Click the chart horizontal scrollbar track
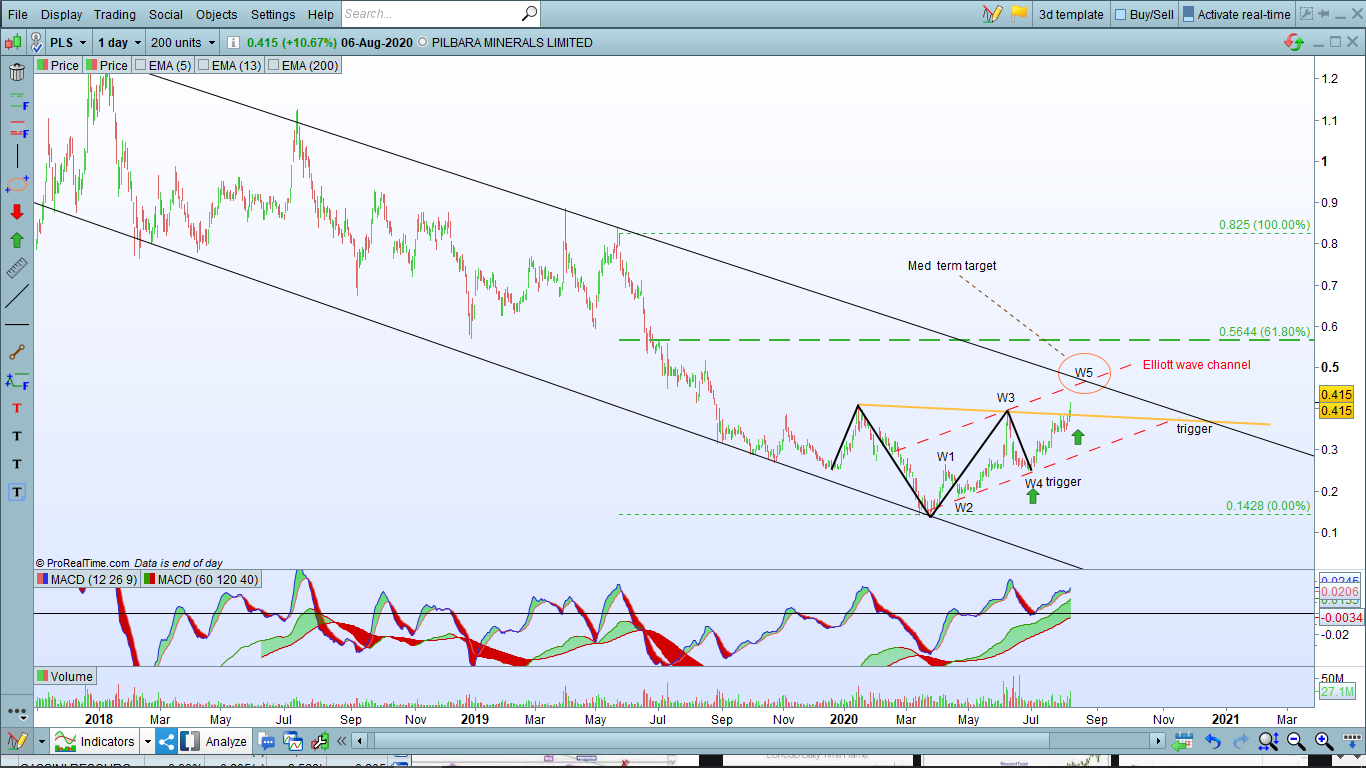1366x768 pixels. [x=759, y=741]
